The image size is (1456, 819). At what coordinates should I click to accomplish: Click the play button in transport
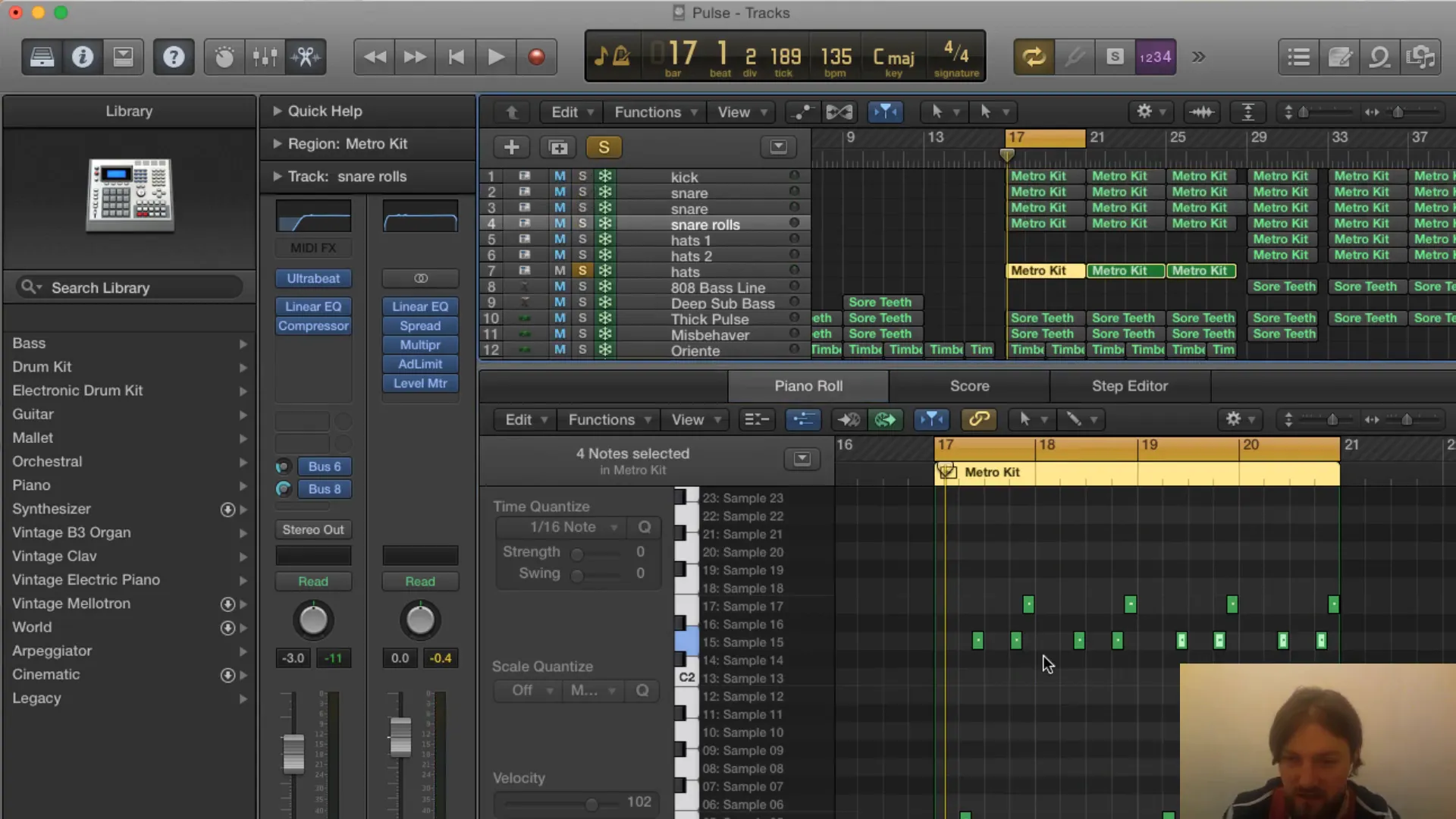(495, 57)
